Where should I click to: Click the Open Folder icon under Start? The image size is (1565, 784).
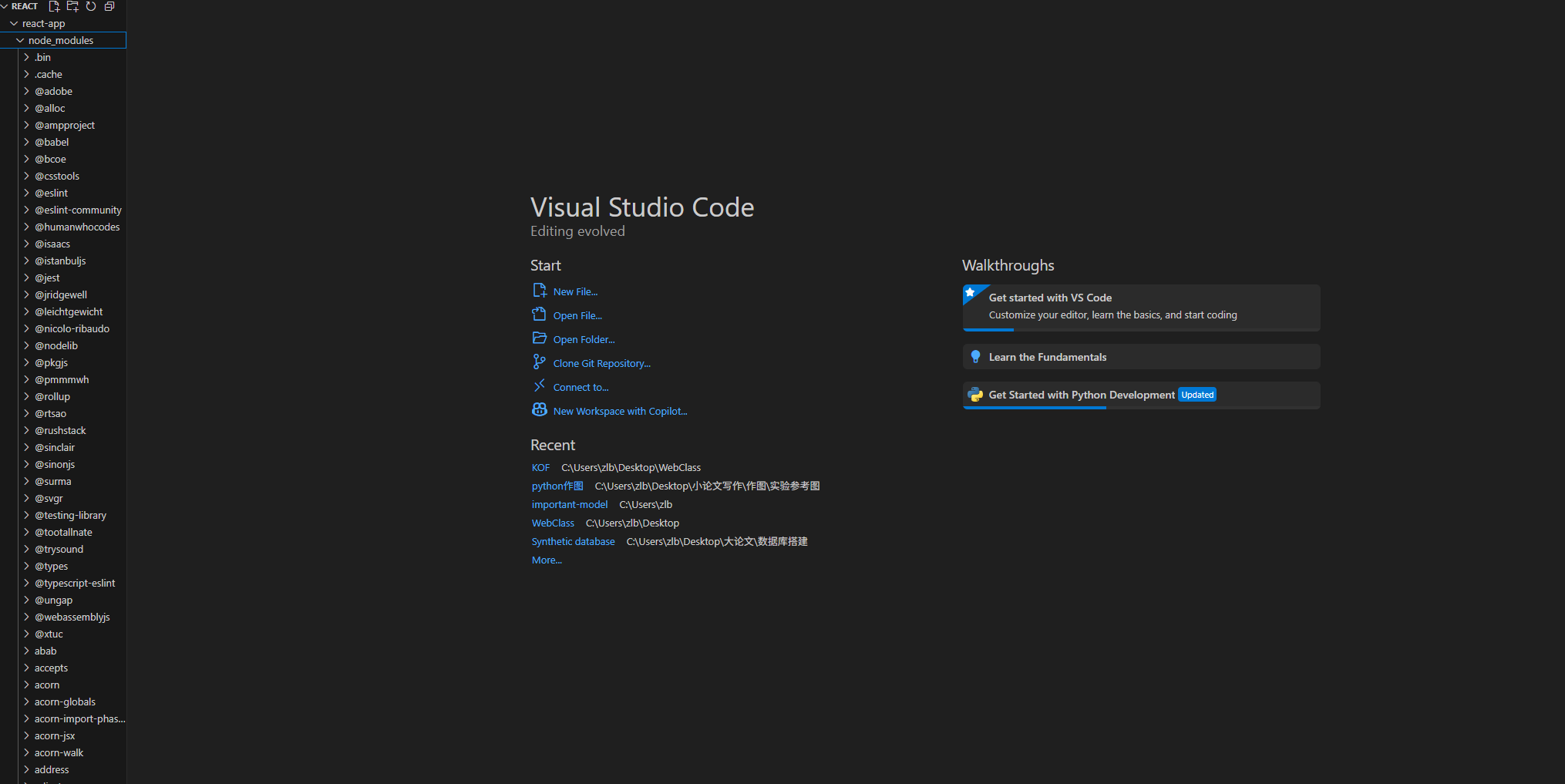pyautogui.click(x=540, y=338)
